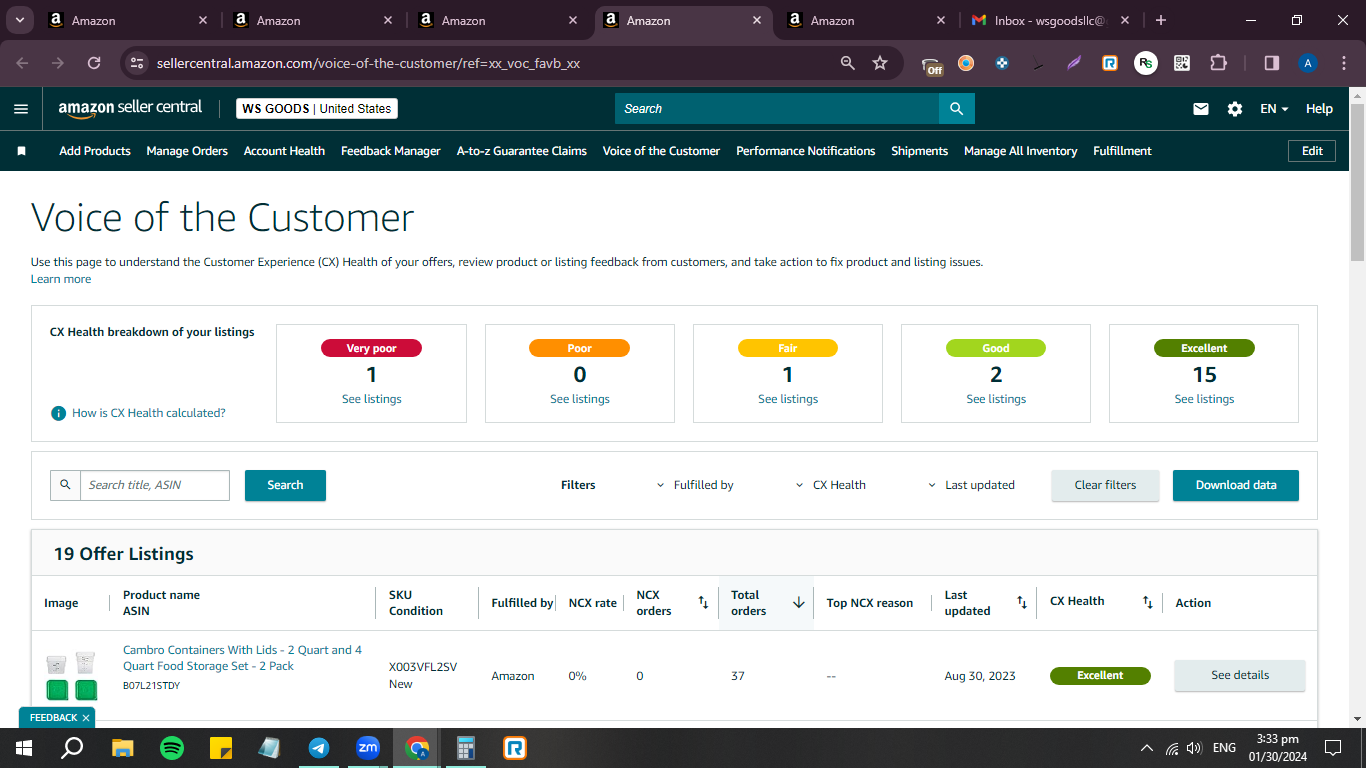Open Chrome's tab search dropdown arrow
The height and width of the screenshot is (768, 1366).
[19, 20]
